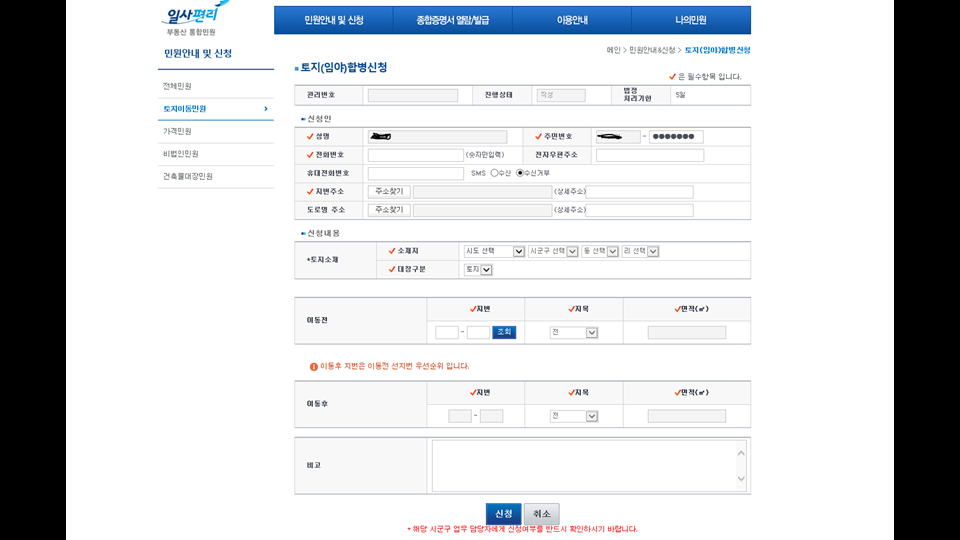Viewport: 960px width, 540px height.
Task: Click the arrow beside 토지이동민원
Action: pyautogui.click(x=266, y=109)
